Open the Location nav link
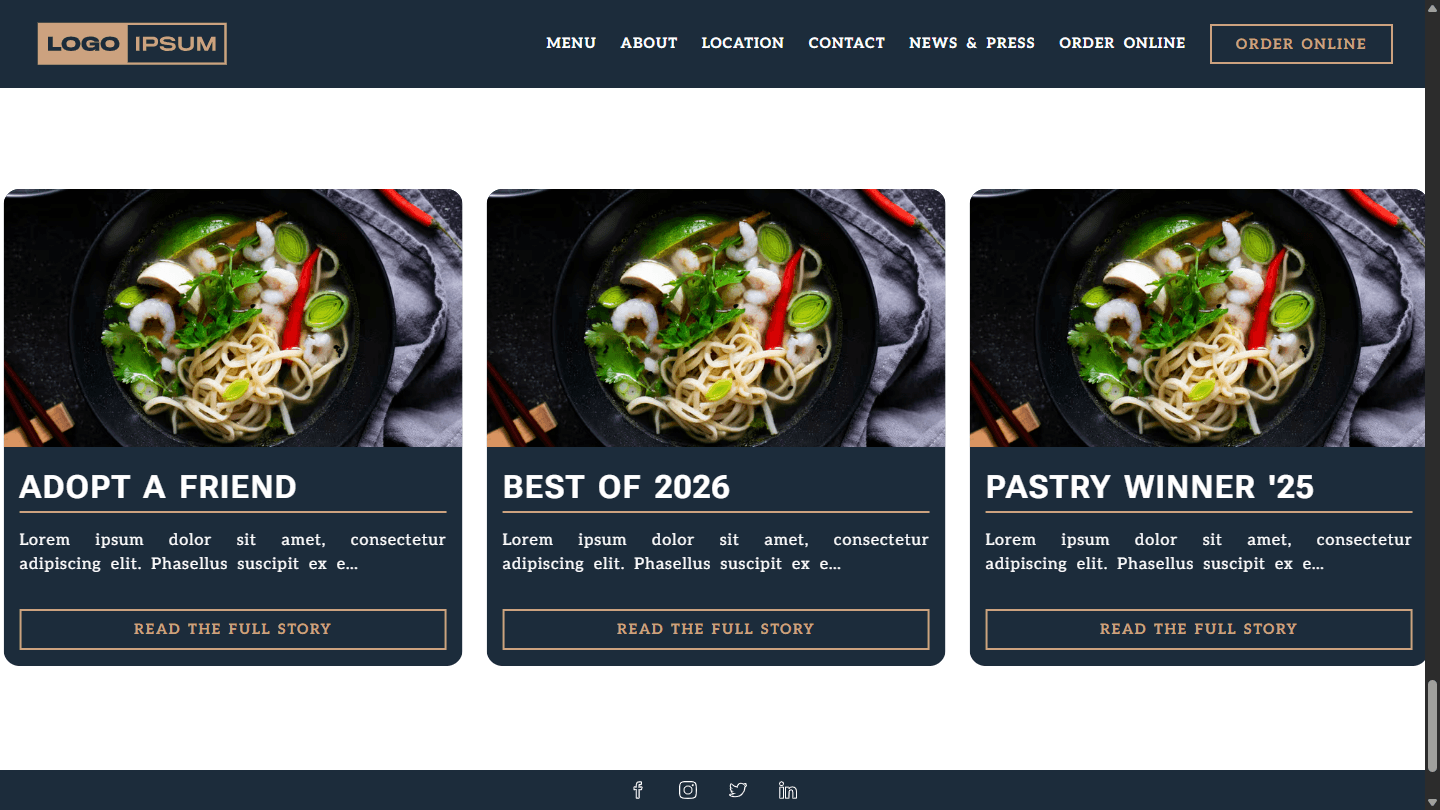Image resolution: width=1440 pixels, height=810 pixels. click(743, 43)
